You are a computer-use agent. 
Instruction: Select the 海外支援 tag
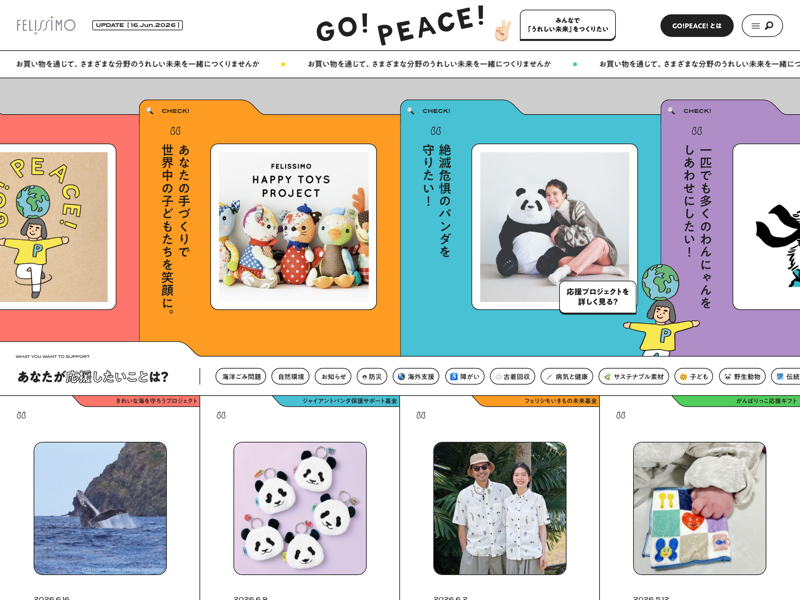pyautogui.click(x=416, y=377)
